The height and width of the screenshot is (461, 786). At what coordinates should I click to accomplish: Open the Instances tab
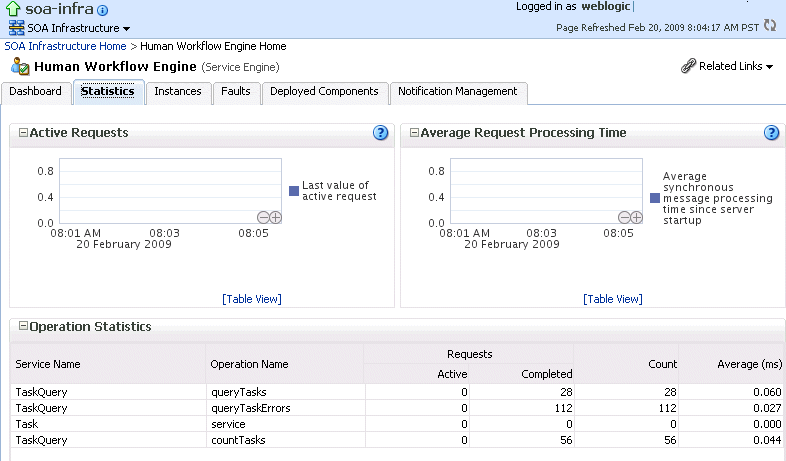coord(178,91)
